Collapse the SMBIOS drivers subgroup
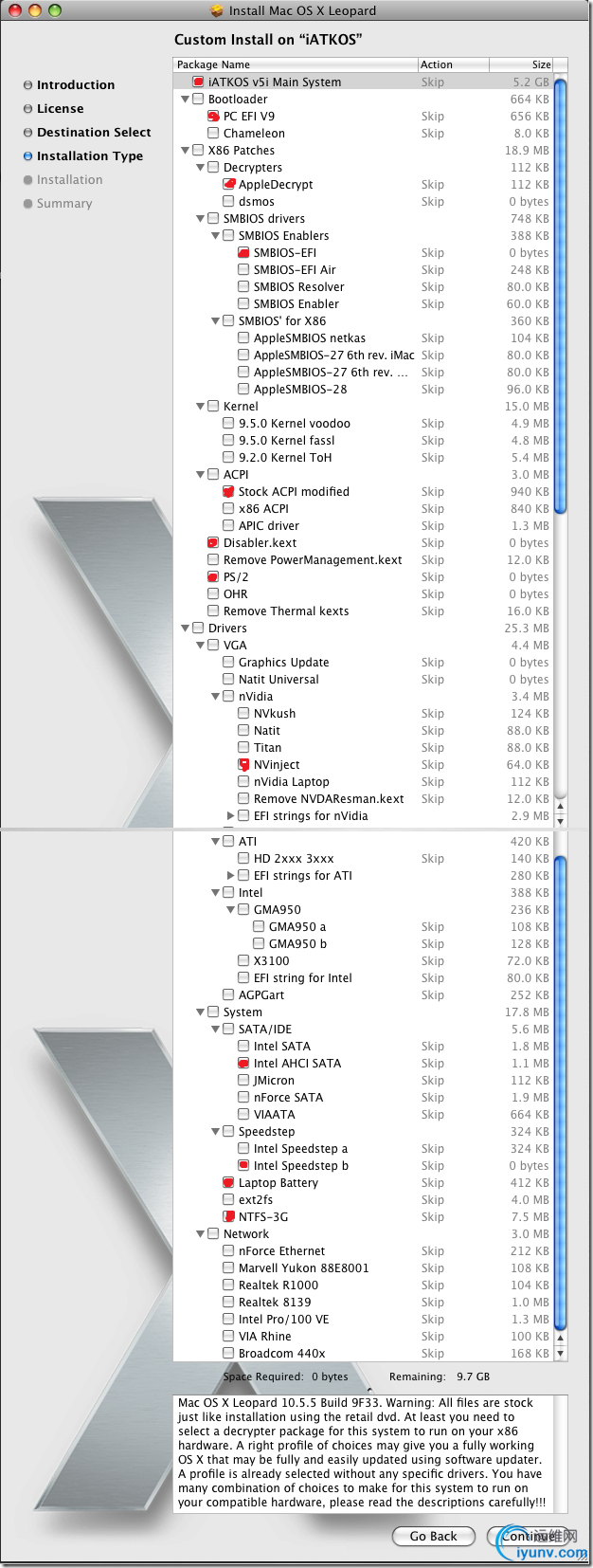593x1568 pixels. tap(200, 219)
